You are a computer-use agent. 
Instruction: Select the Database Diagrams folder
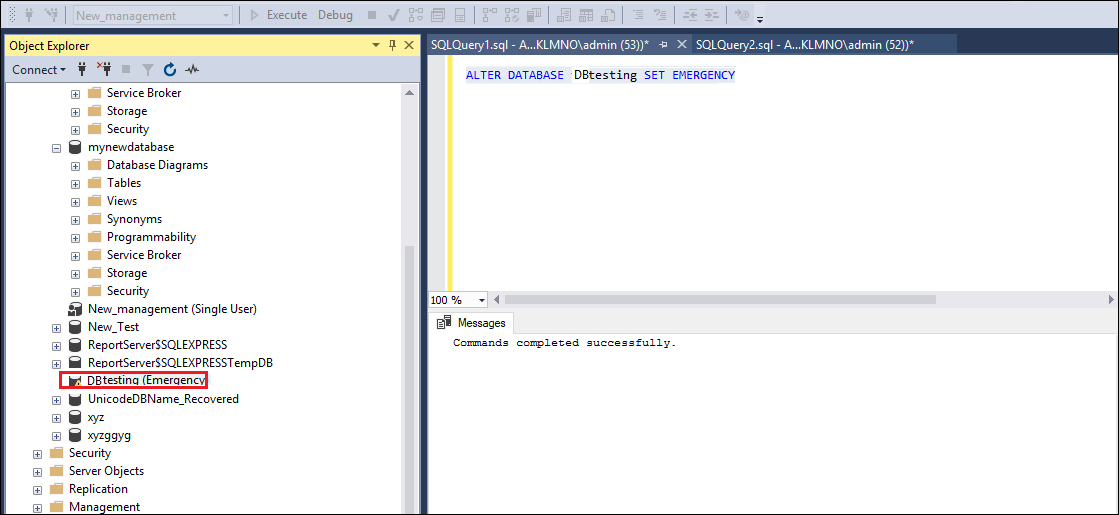pos(158,165)
